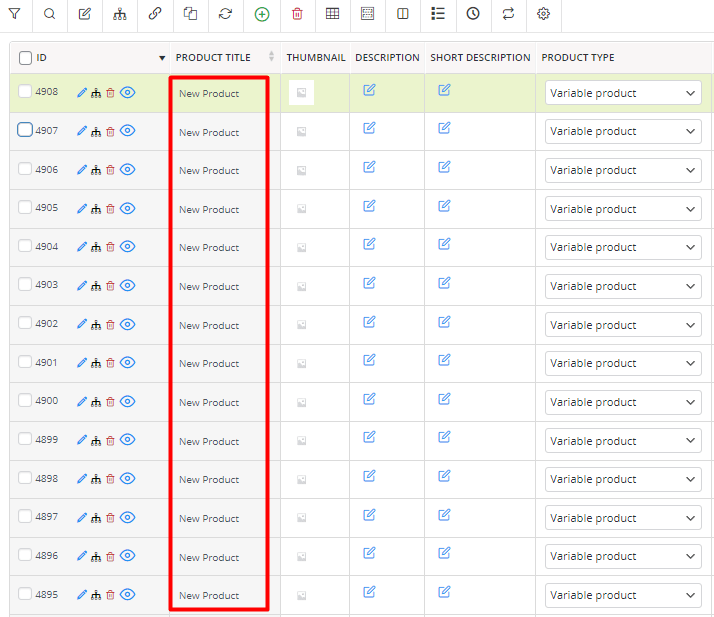Click thumbnail placeholder for product 4908
This screenshot has height=617, width=714.
pyautogui.click(x=301, y=93)
